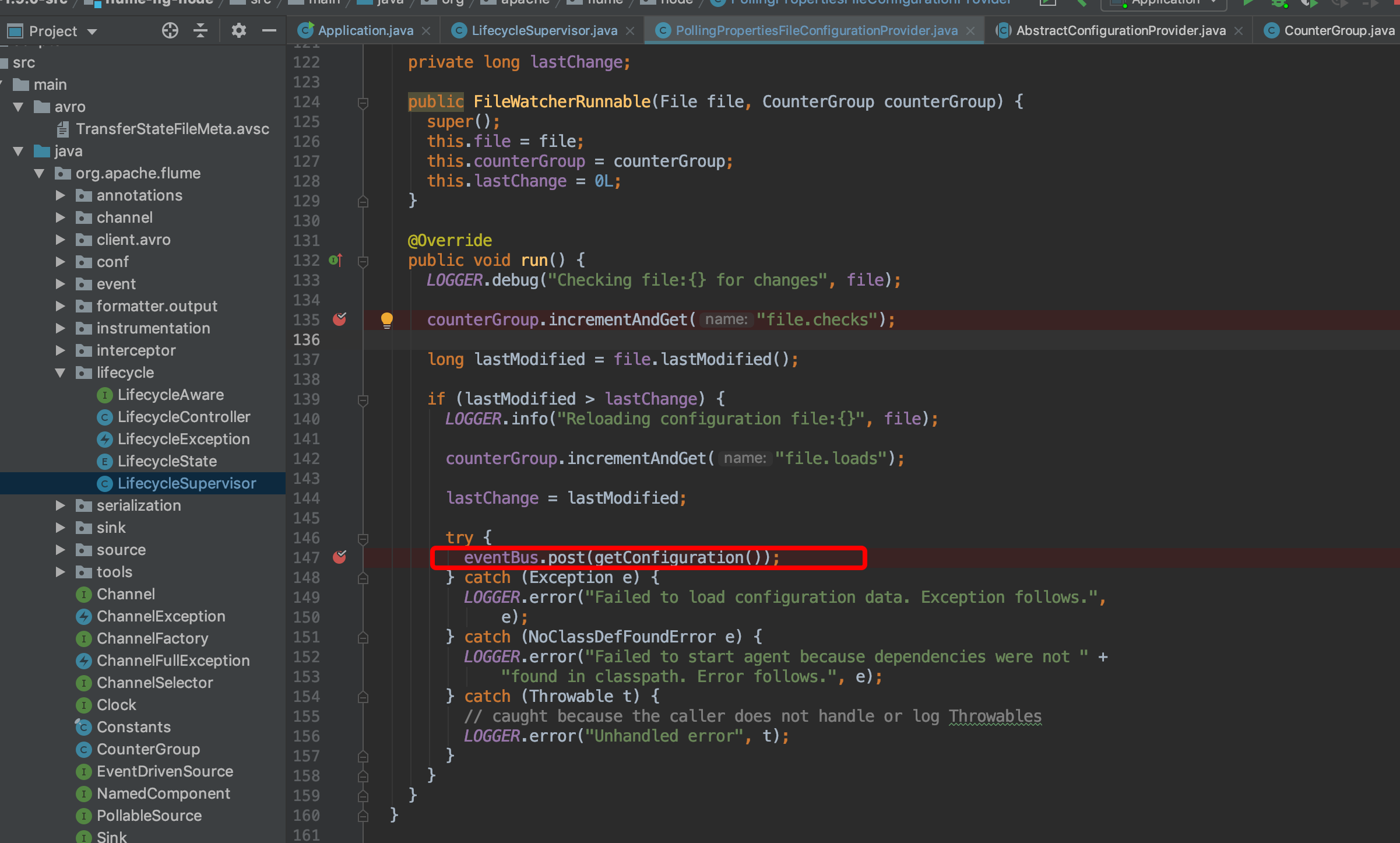Collapse the lifecycle package in the Project tree
Screen dimensions: 1400x843
click(x=61, y=373)
